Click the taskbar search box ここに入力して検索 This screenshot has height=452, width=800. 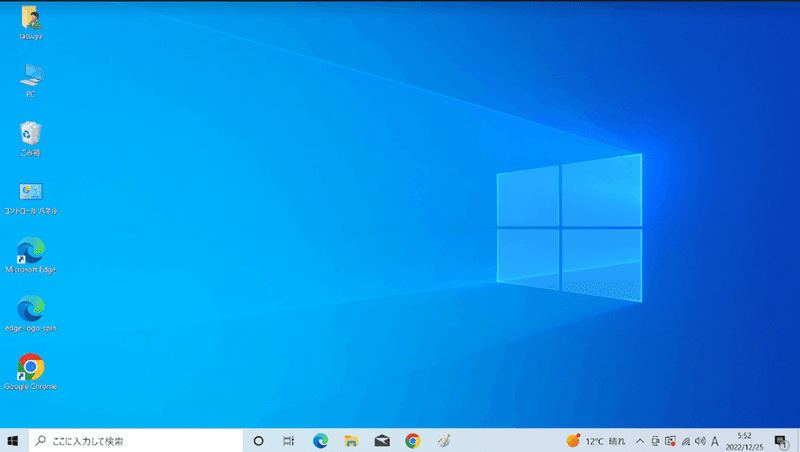point(136,441)
